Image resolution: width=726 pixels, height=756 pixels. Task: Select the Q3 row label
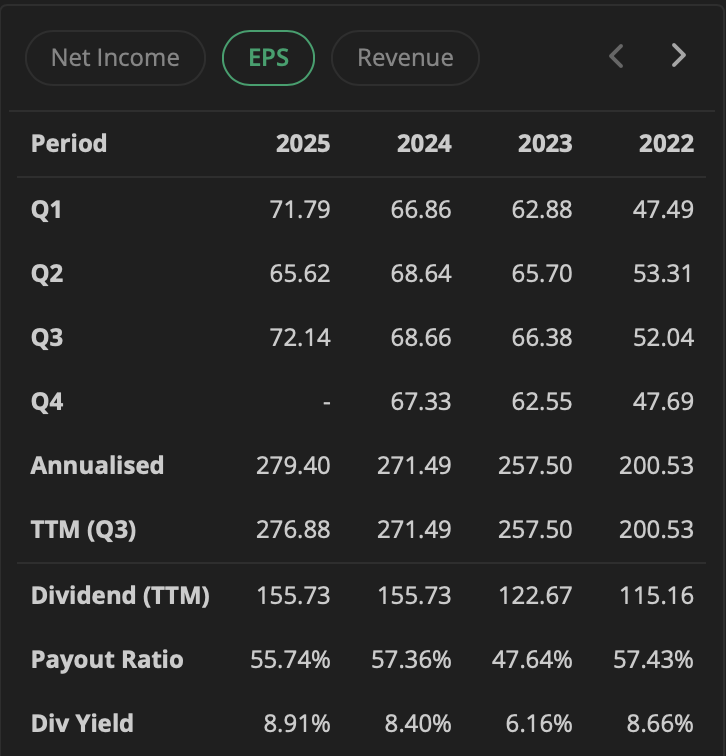coord(47,337)
